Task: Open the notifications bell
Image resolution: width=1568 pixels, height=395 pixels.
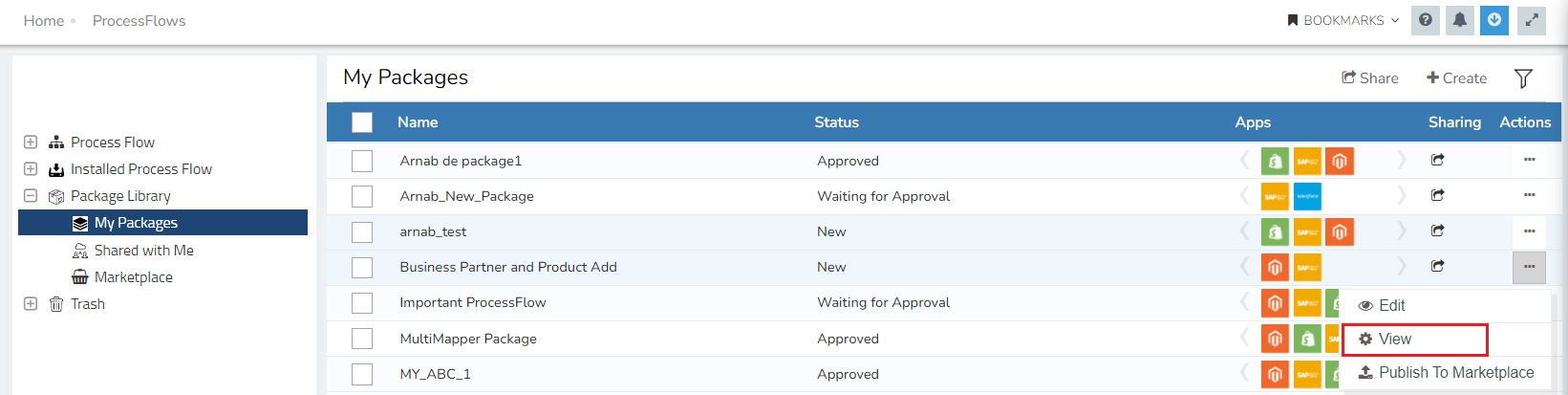Action: [x=1460, y=20]
